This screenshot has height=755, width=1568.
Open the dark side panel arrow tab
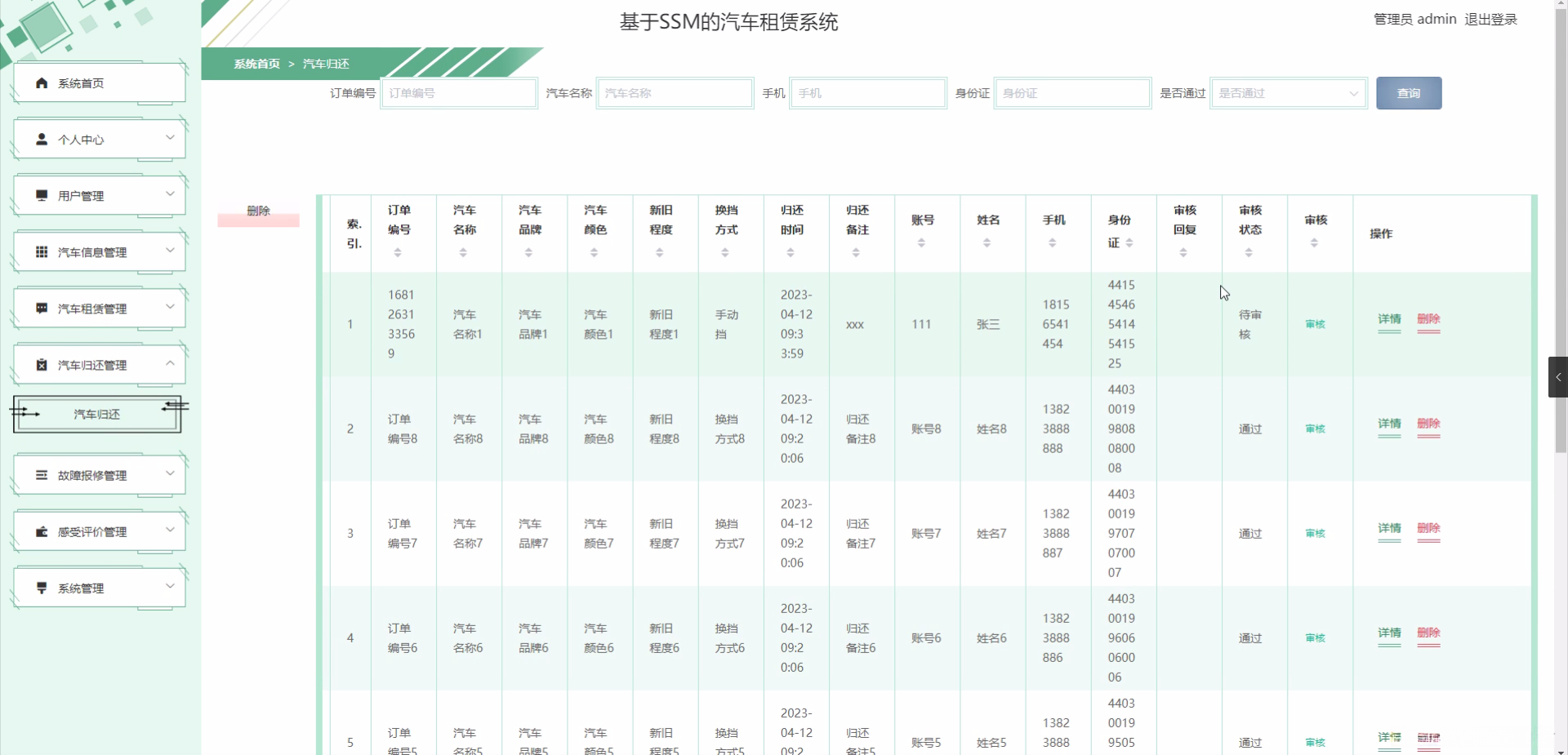pos(1558,377)
